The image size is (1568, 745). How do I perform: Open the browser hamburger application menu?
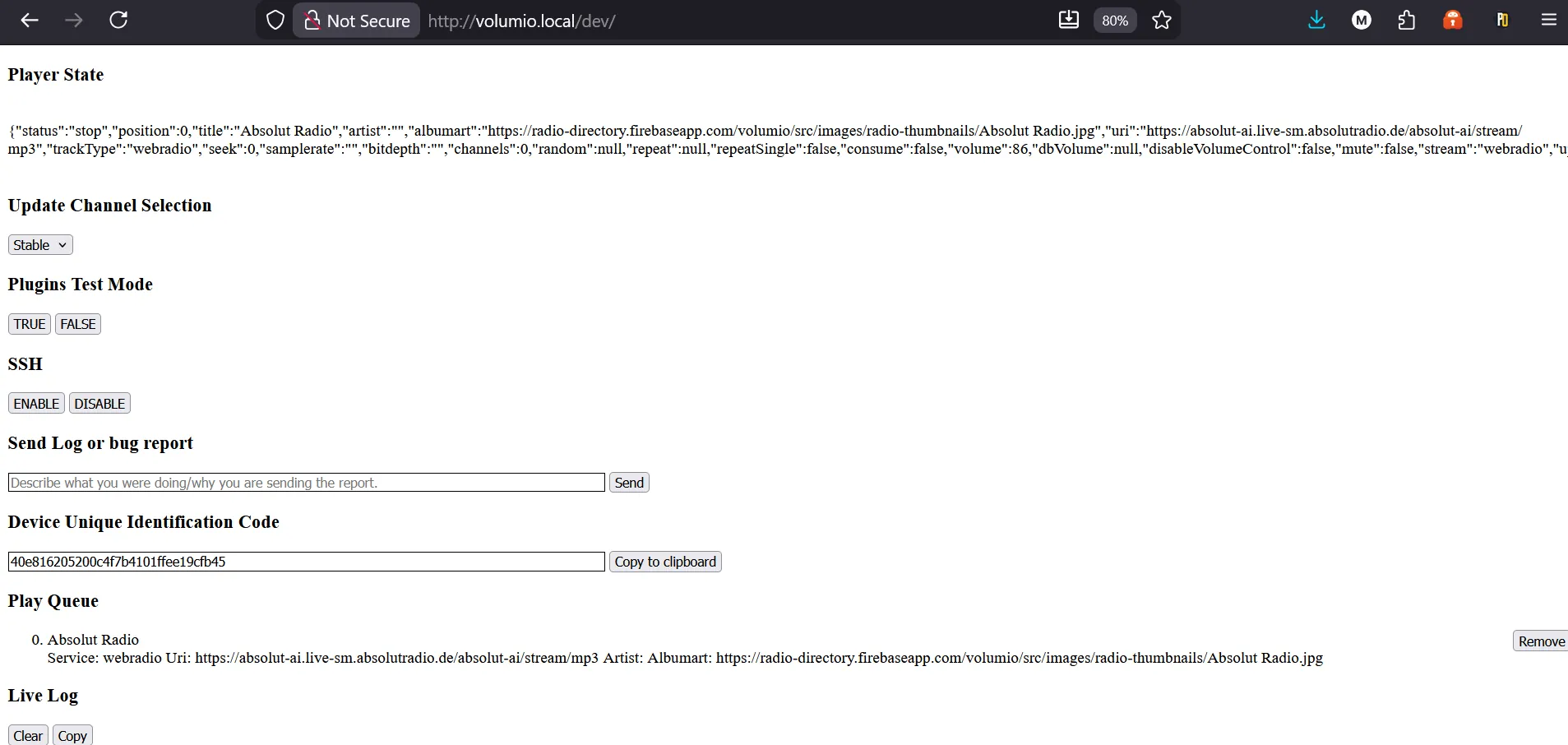click(1548, 20)
